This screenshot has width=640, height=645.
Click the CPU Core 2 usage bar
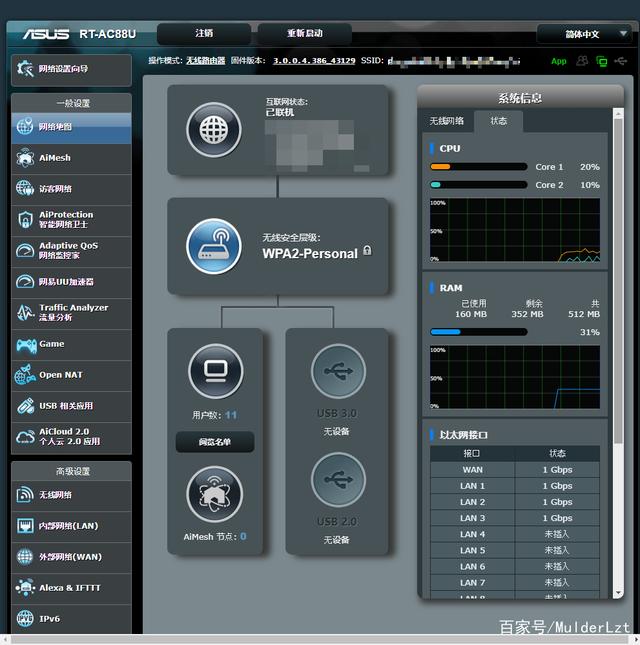tap(478, 185)
